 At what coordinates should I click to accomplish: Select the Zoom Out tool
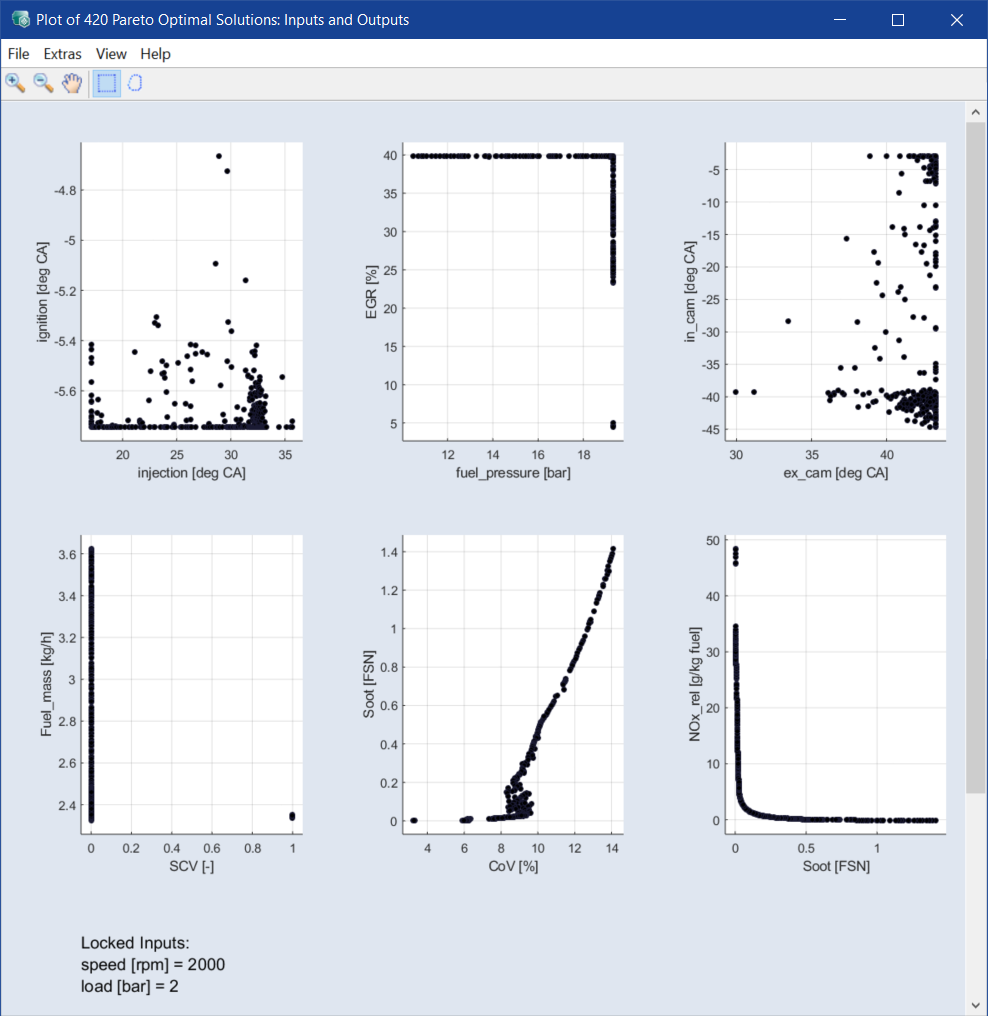[43, 83]
